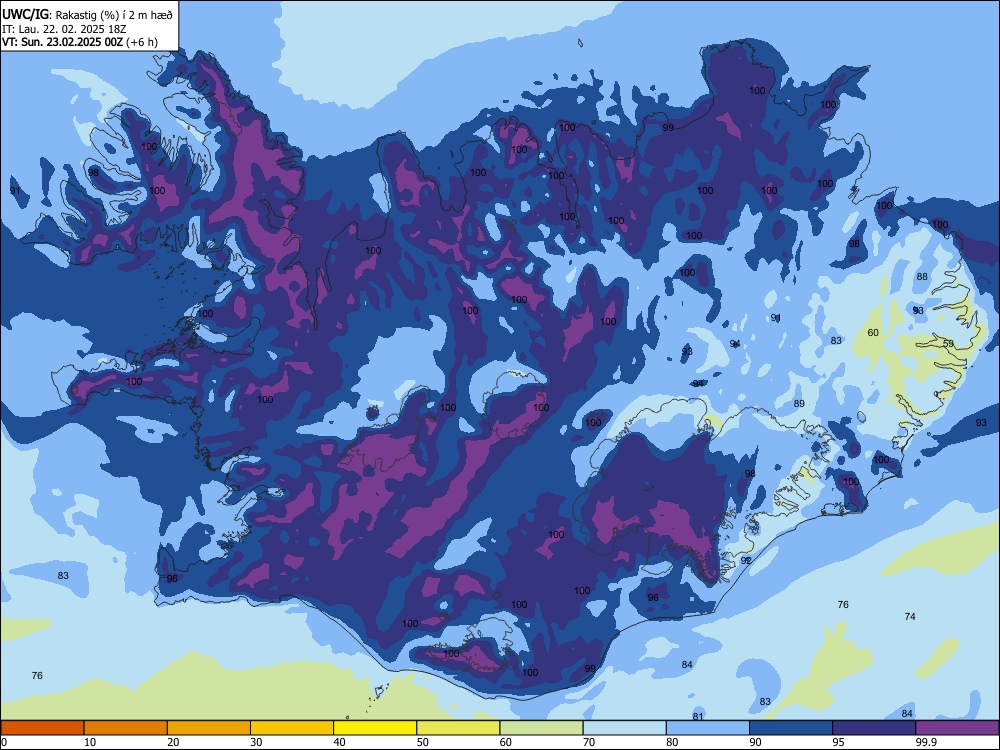Image resolution: width=1000 pixels, height=750 pixels.
Task: Click the '50' tick label on the legend
Action: pos(422,742)
